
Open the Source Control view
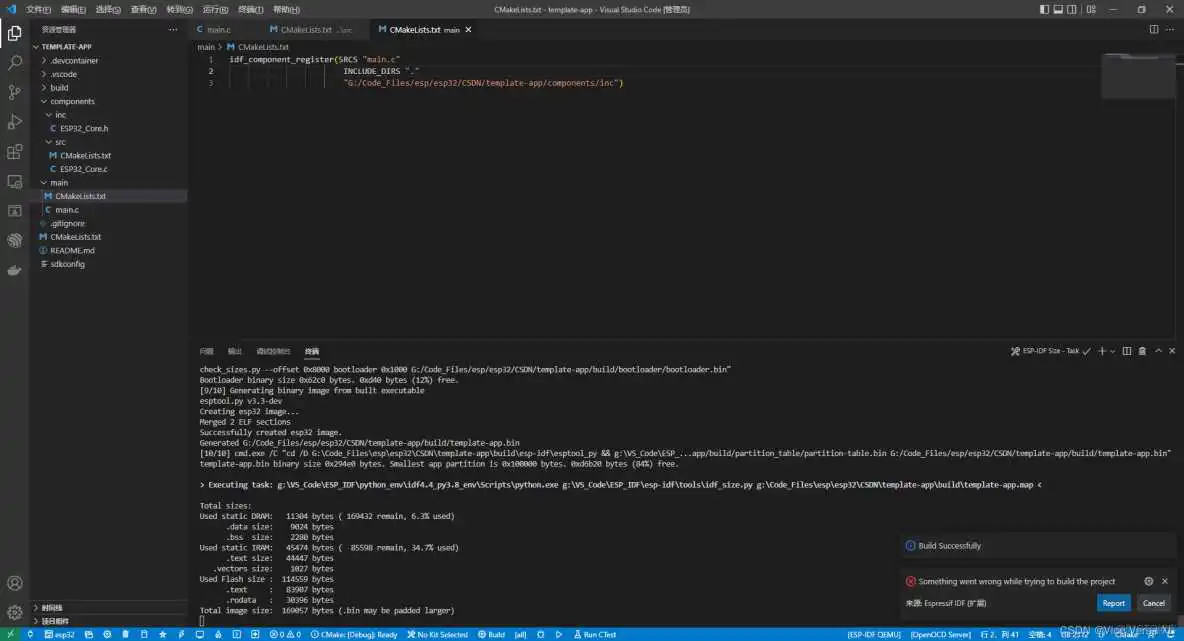coord(13,92)
